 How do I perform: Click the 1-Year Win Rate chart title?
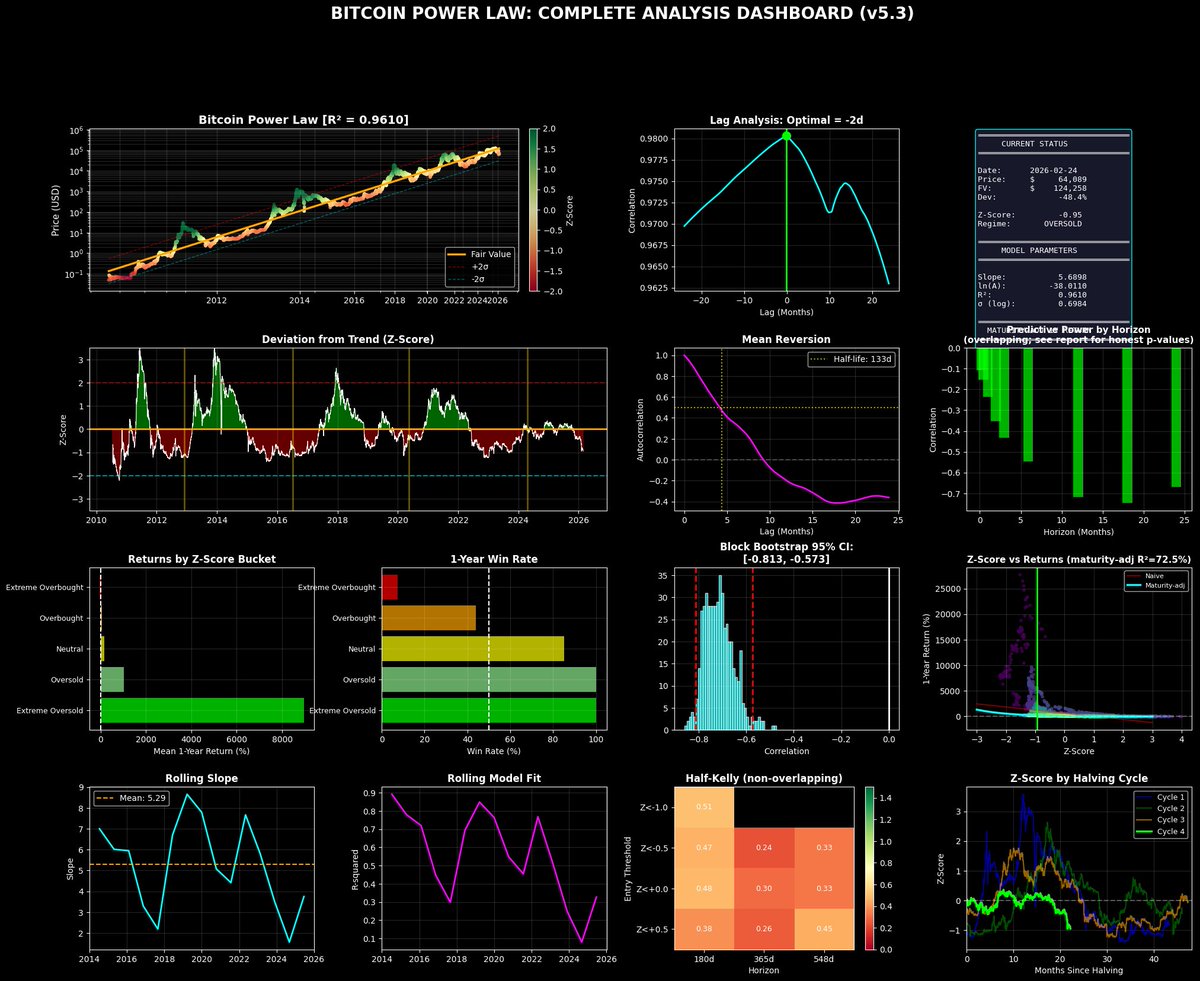click(494, 560)
